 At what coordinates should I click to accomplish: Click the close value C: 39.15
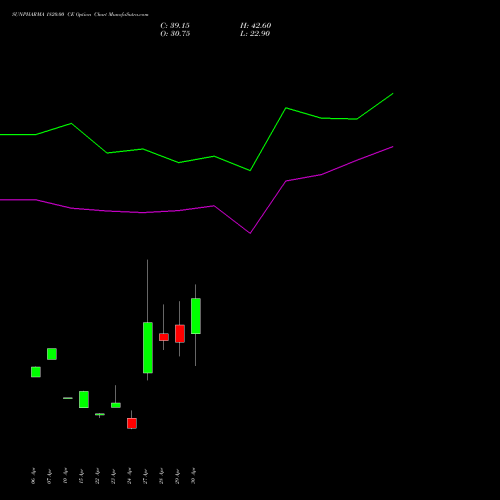click(175, 26)
